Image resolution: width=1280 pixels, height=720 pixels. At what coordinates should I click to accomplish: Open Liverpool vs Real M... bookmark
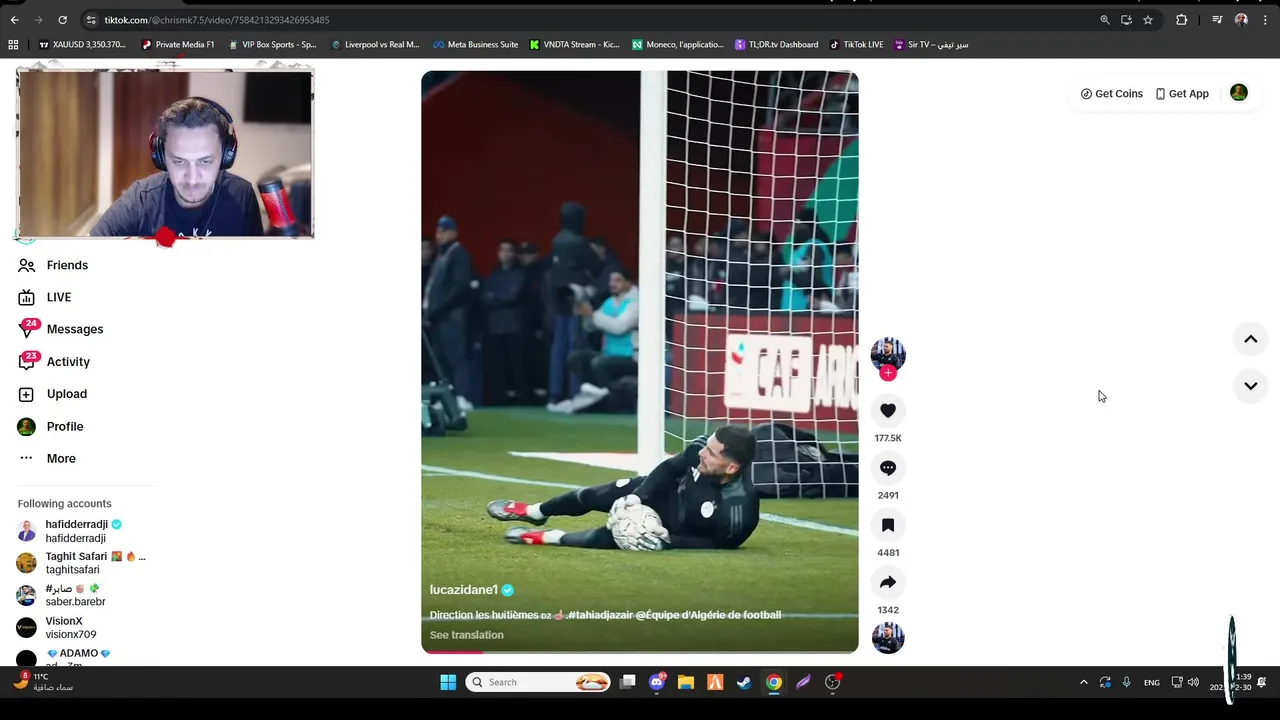click(375, 45)
